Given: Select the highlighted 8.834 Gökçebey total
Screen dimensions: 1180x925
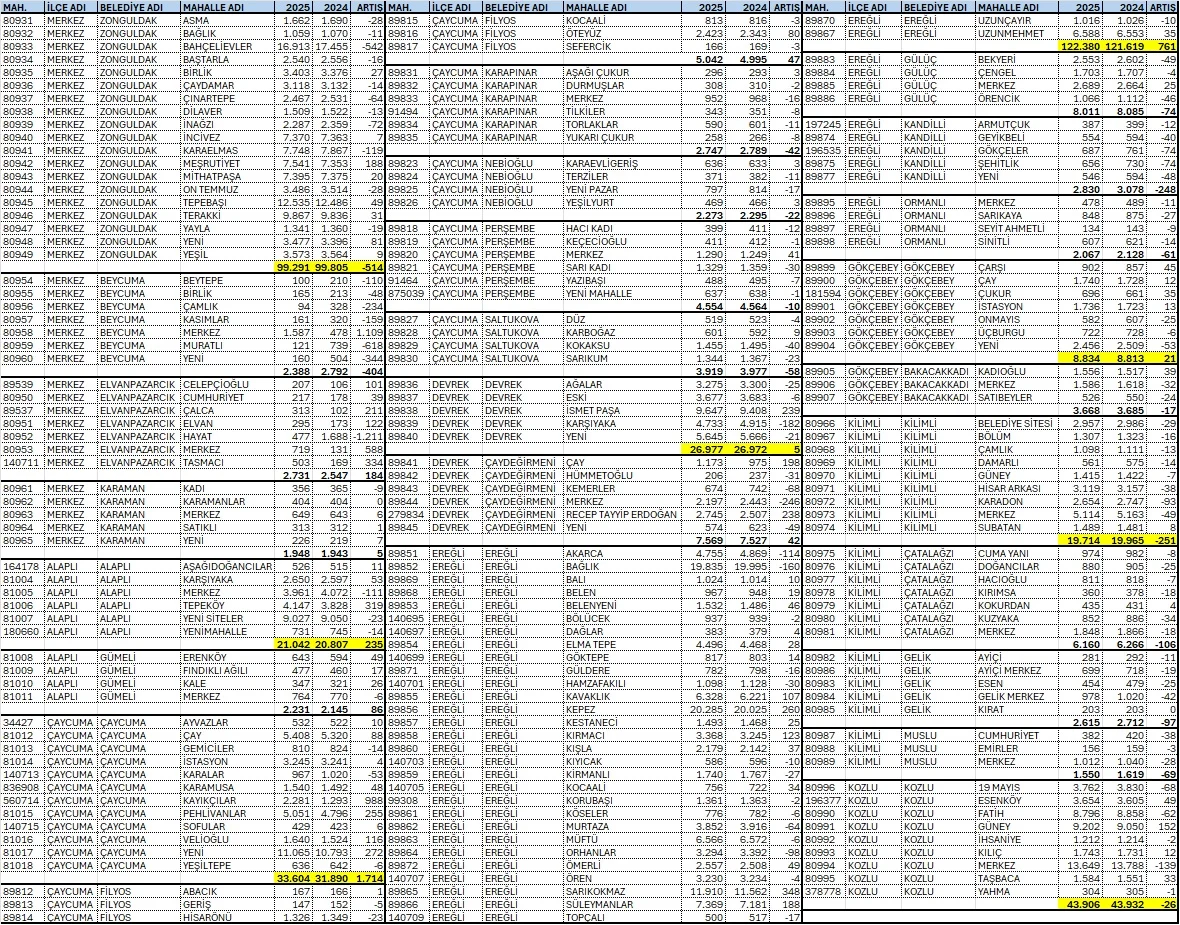Looking at the screenshot, I should [1078, 357].
